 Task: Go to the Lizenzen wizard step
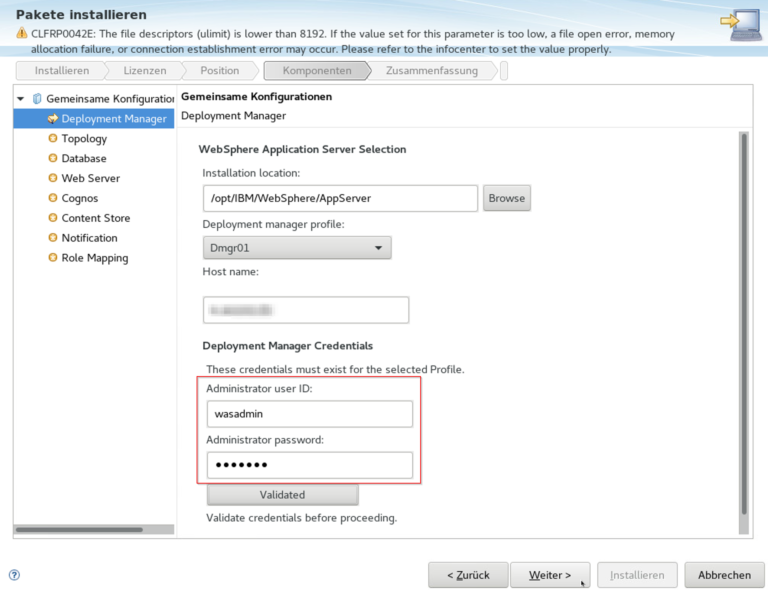tap(144, 71)
